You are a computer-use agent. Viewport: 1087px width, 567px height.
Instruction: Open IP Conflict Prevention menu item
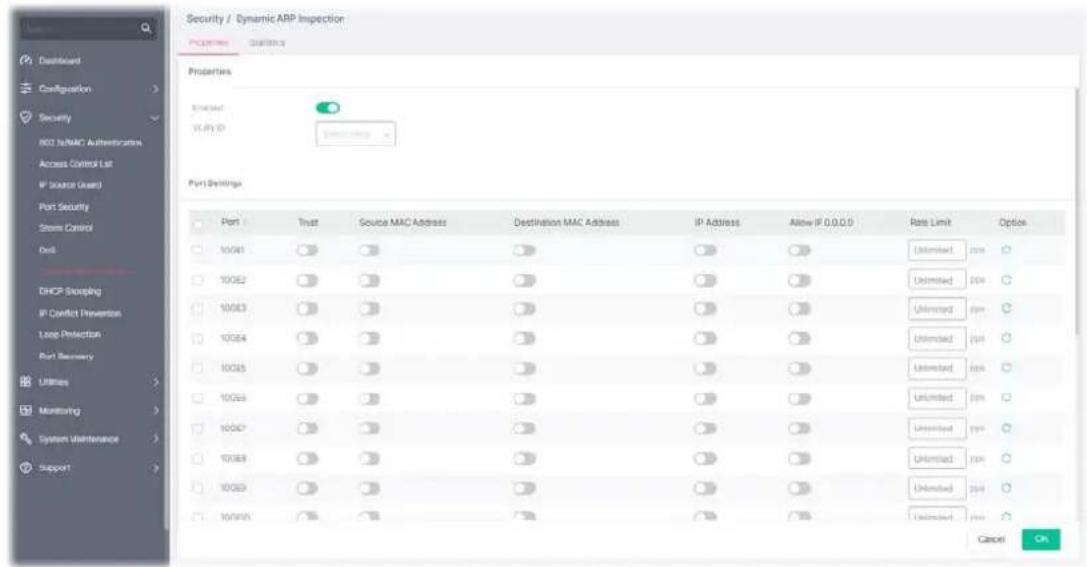click(x=80, y=313)
